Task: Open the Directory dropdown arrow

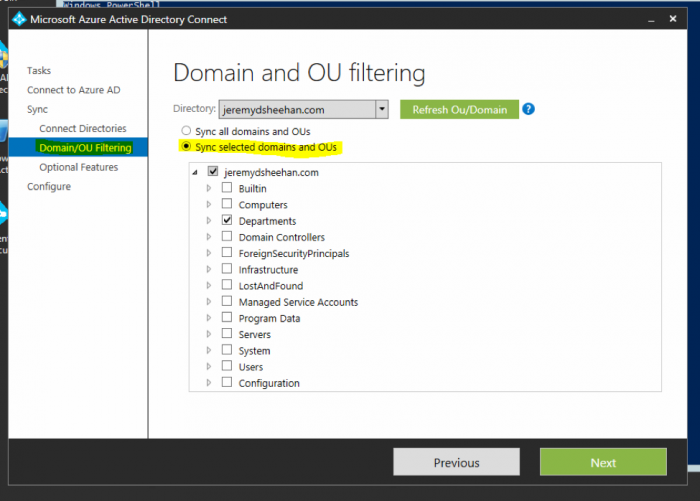Action: pyautogui.click(x=382, y=109)
